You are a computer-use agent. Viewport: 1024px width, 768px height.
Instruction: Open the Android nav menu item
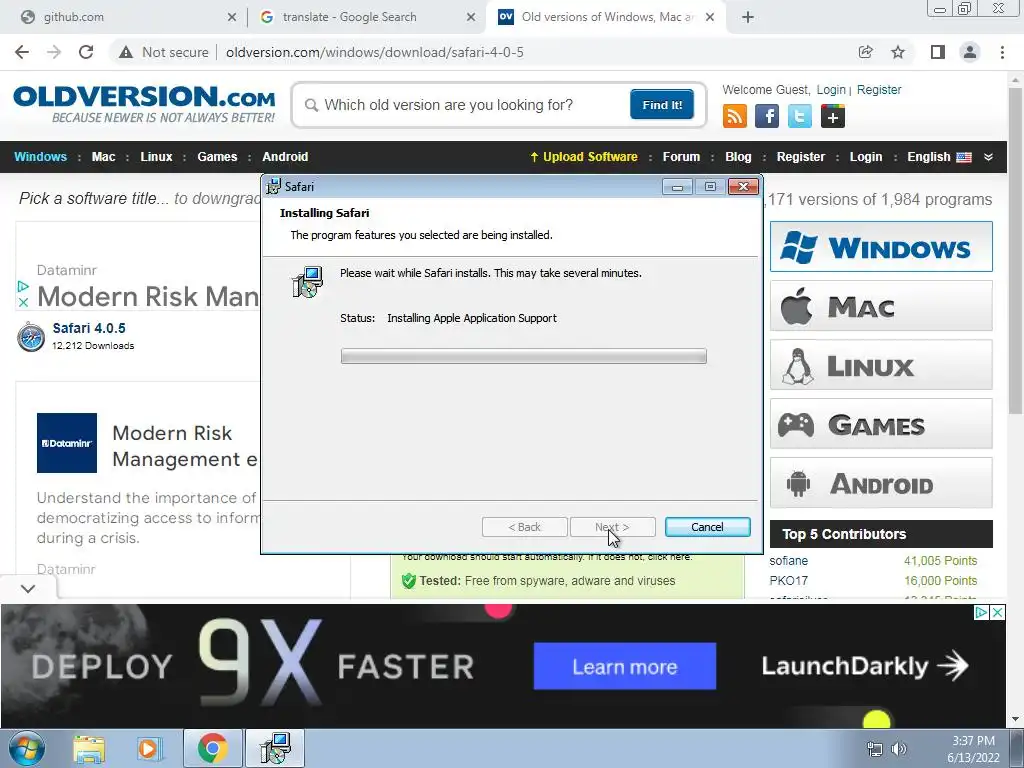[x=285, y=157]
